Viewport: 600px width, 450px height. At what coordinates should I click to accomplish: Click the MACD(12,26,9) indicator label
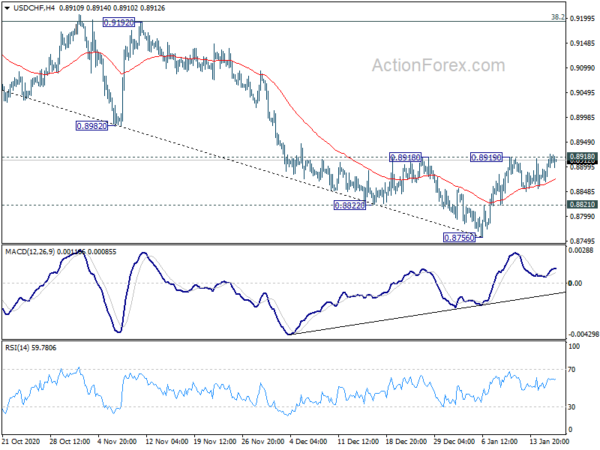(x=30, y=252)
